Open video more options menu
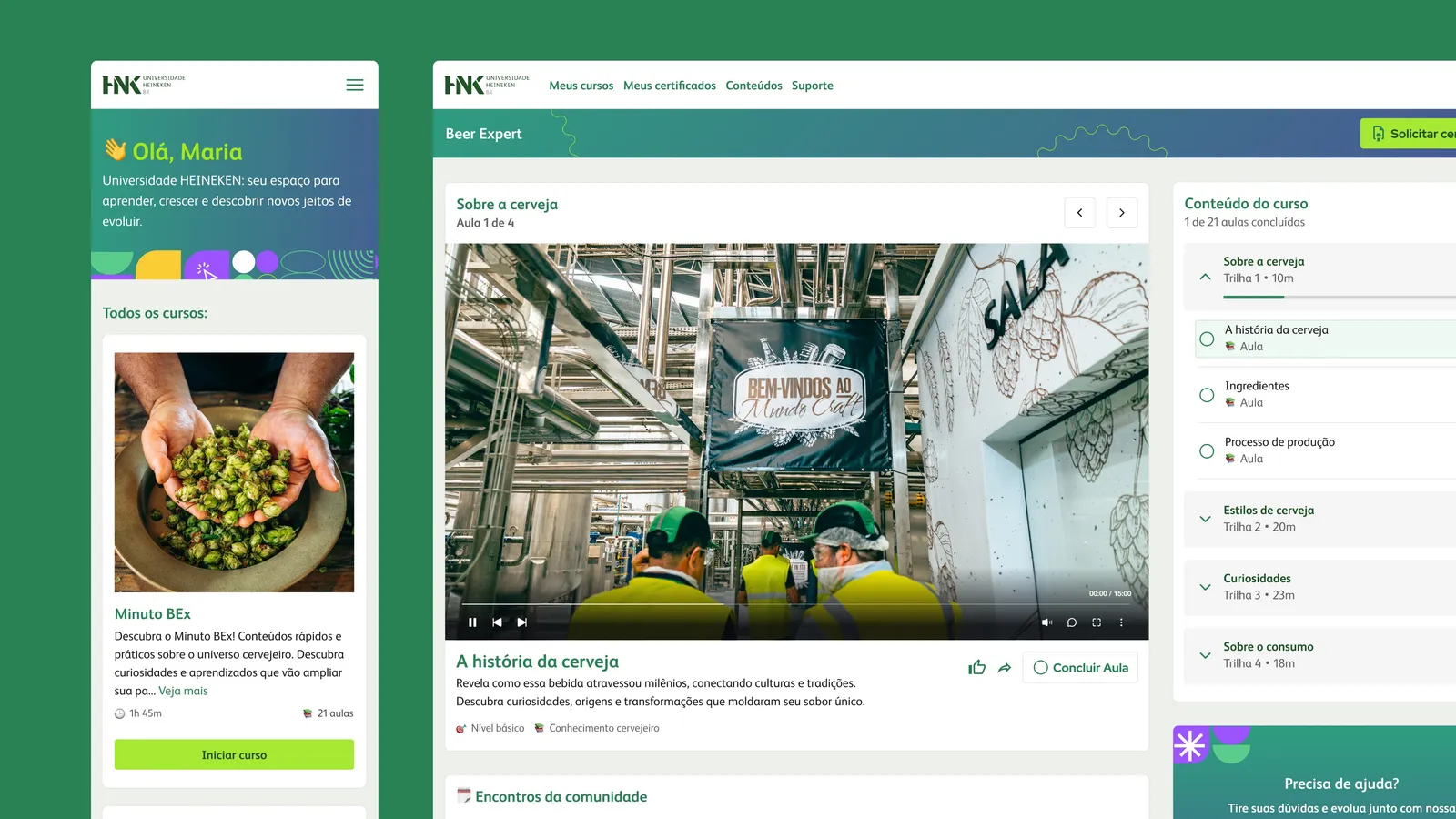Viewport: 1456px width, 819px height. (x=1121, y=622)
